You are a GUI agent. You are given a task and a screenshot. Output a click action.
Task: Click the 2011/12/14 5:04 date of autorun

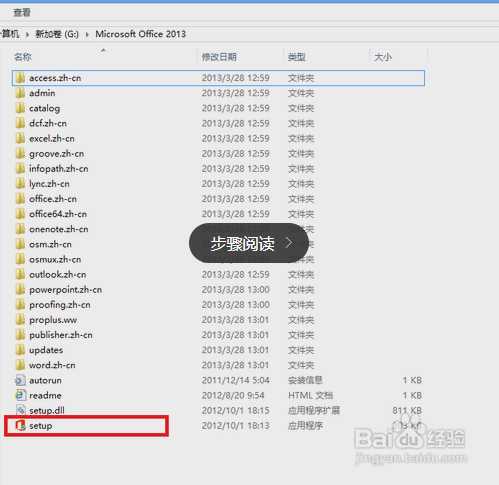(x=235, y=380)
